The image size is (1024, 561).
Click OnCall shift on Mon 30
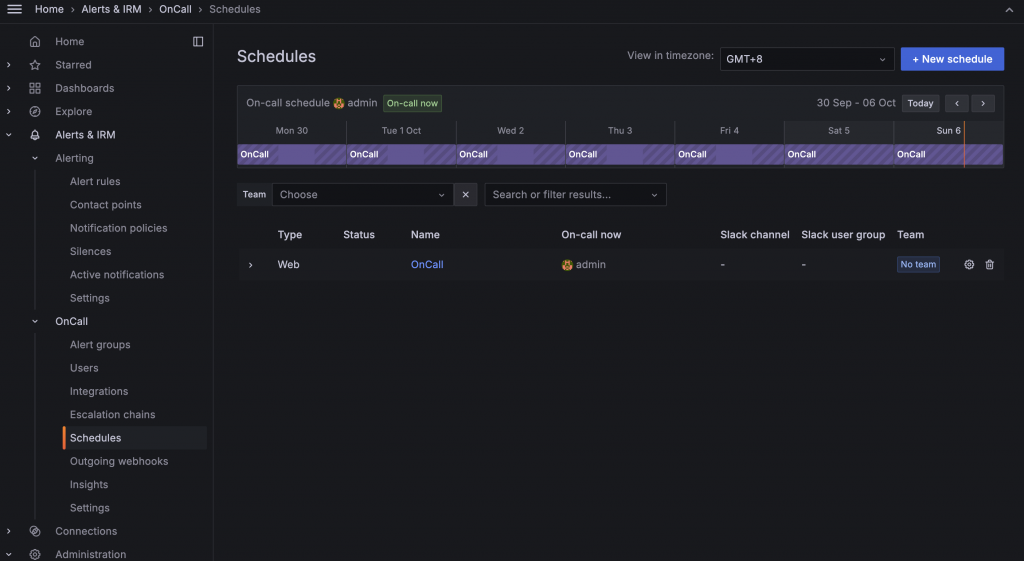[291, 155]
